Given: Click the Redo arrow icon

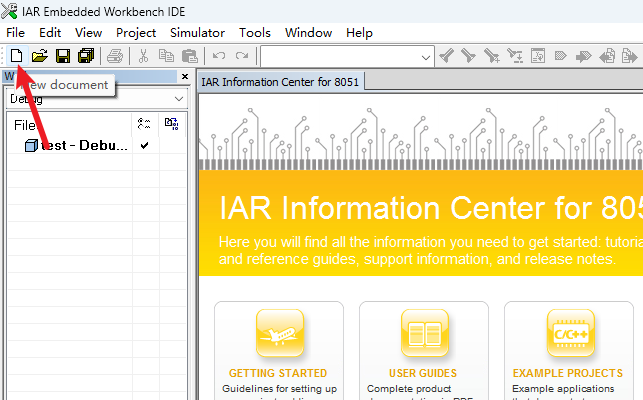Looking at the screenshot, I should (242, 56).
